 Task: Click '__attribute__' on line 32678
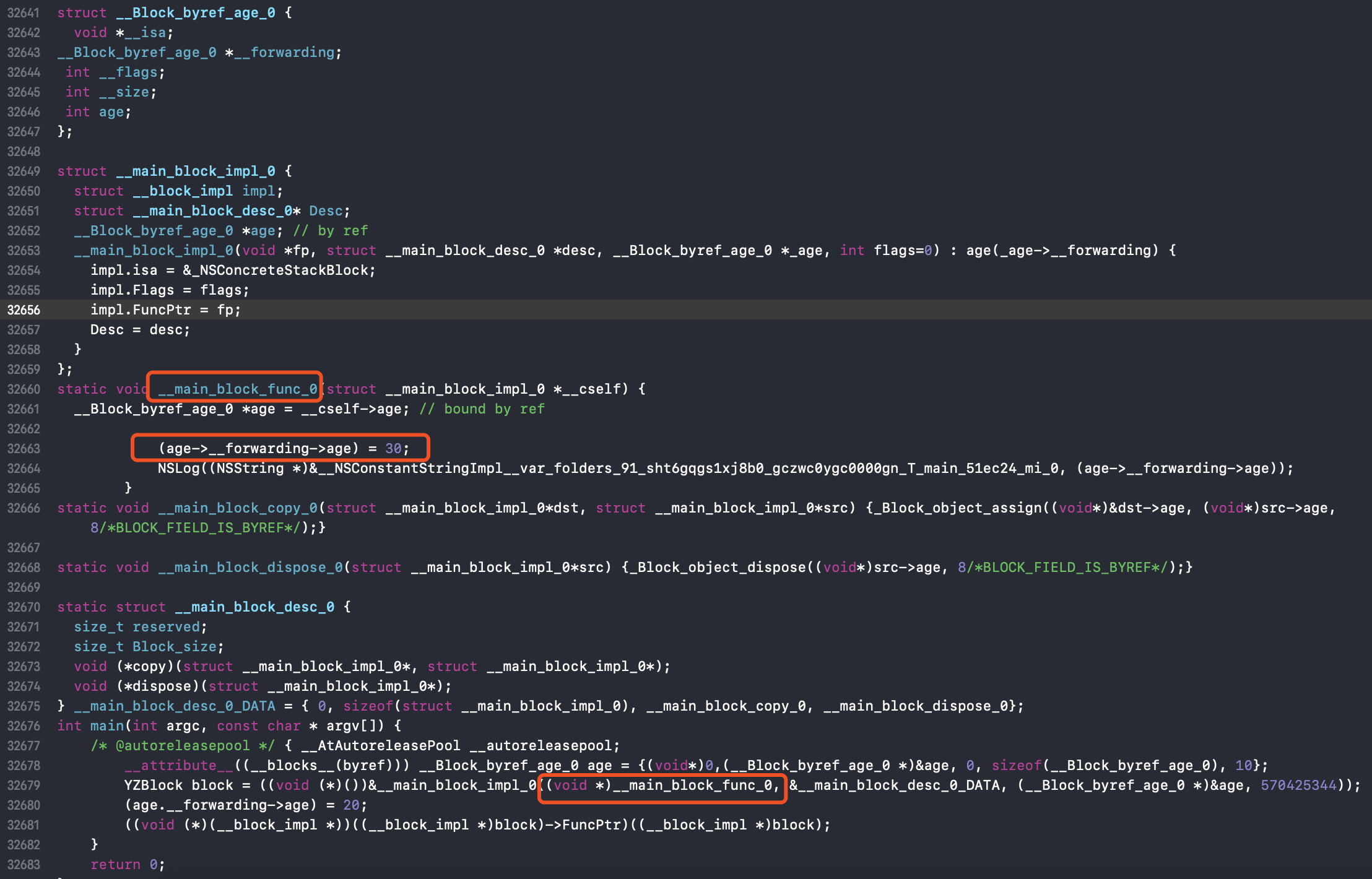tap(179, 766)
